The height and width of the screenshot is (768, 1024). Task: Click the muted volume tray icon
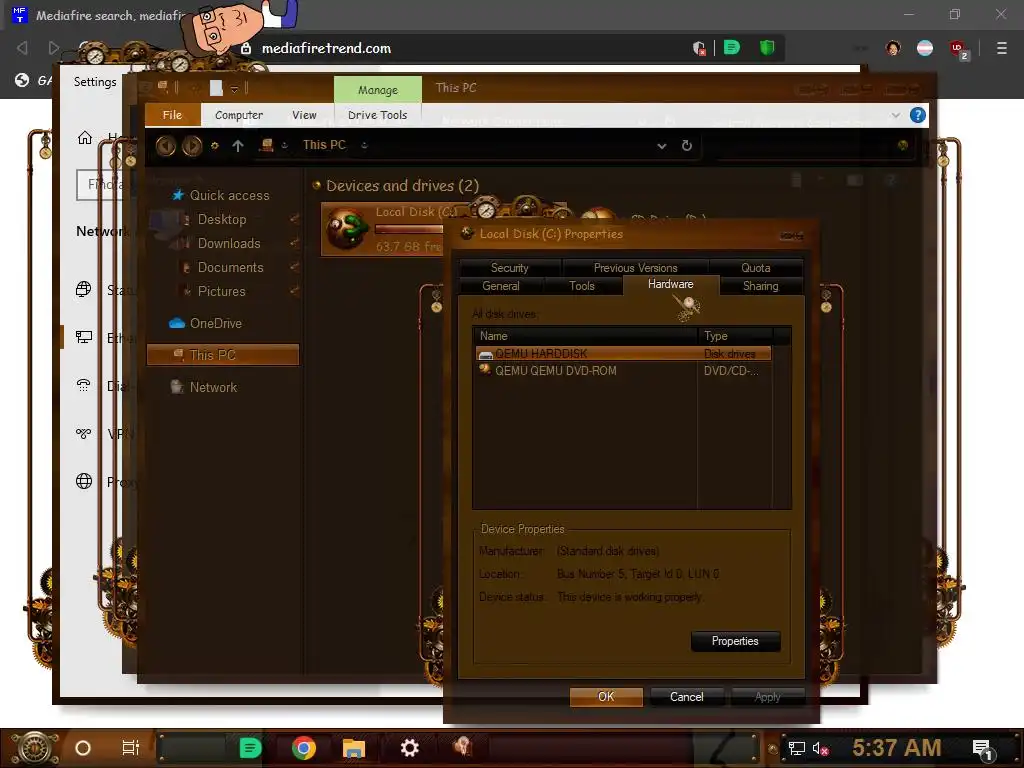pyautogui.click(x=820, y=748)
